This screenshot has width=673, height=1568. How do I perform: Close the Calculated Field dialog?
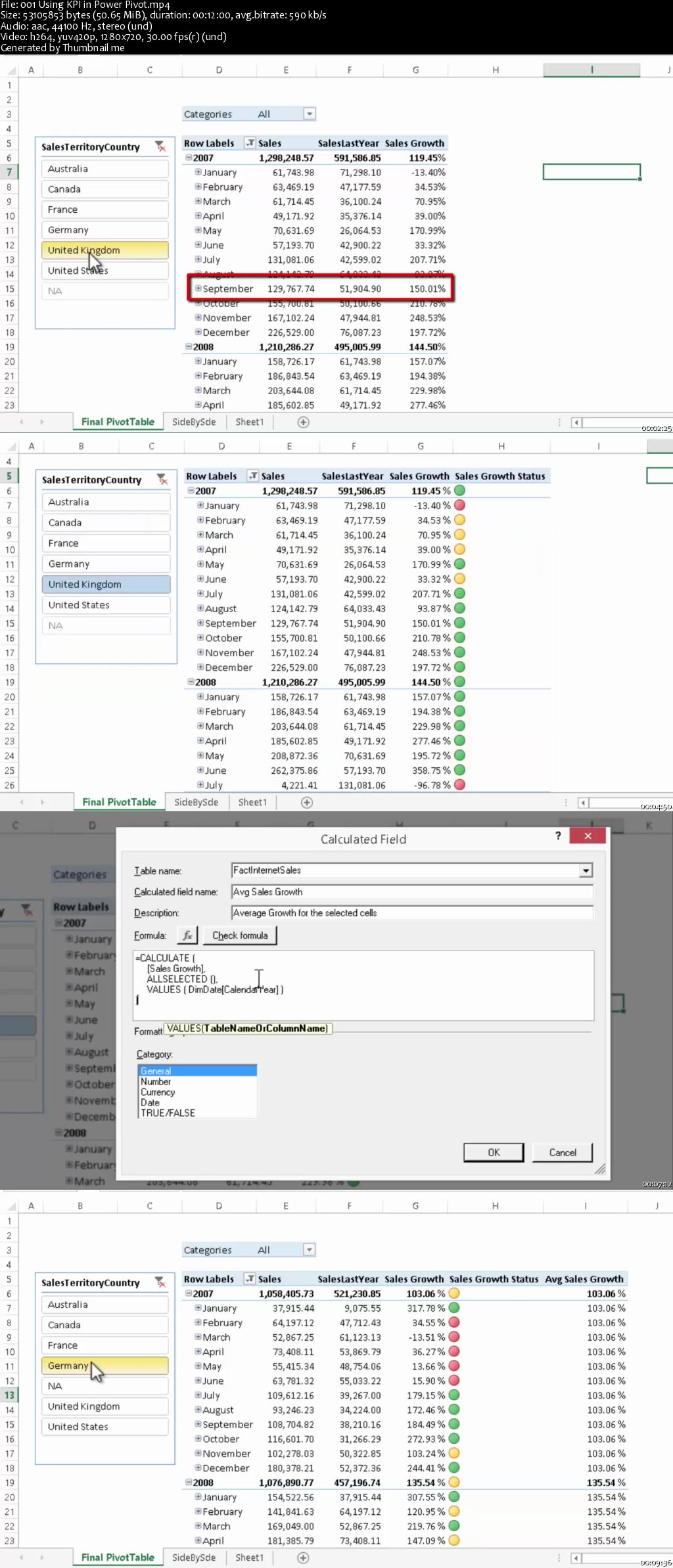pos(588,836)
